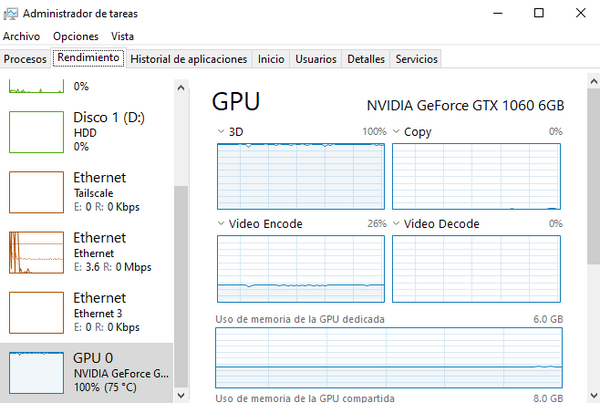Image resolution: width=600 pixels, height=413 pixels.
Task: Open the Archivo menu
Action: 21,36
